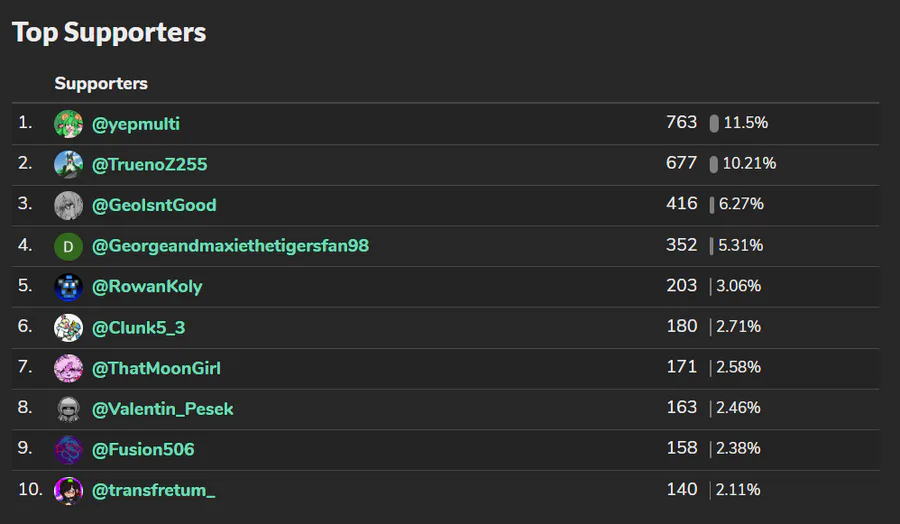Click Fusion506's avatar image
The height and width of the screenshot is (524, 900).
tap(68, 450)
